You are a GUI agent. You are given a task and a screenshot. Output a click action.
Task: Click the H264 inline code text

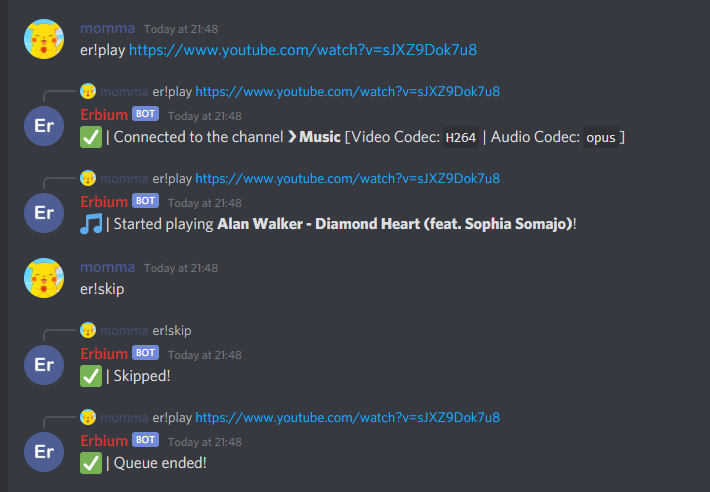(x=461, y=137)
